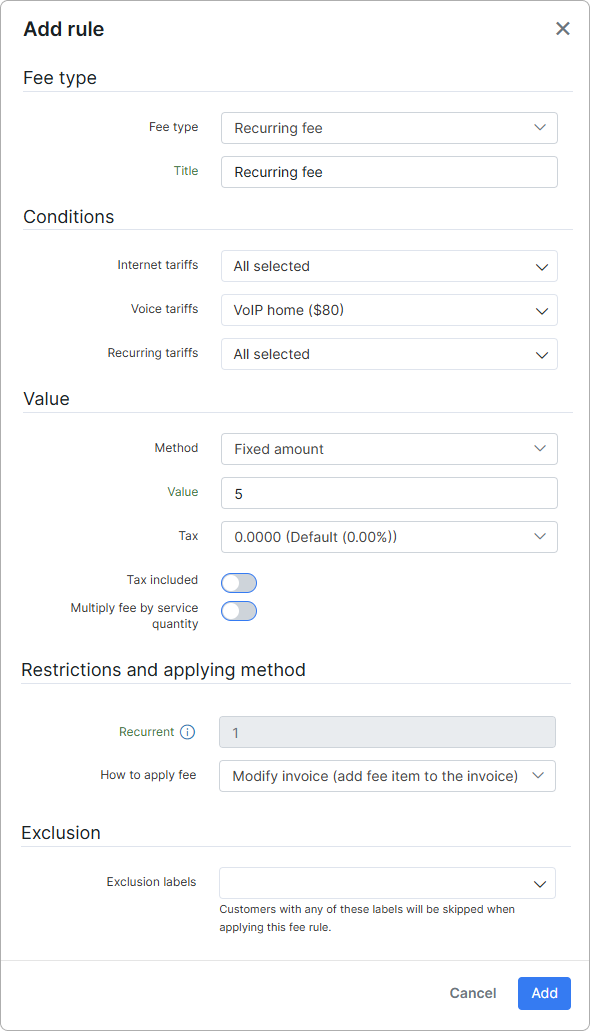Click the Value field label
The image size is (590, 1031).
click(183, 492)
